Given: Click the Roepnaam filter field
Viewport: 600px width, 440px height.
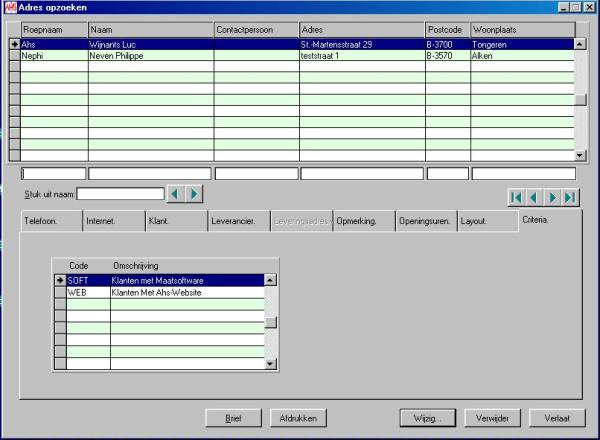Looking at the screenshot, I should click(x=54, y=174).
